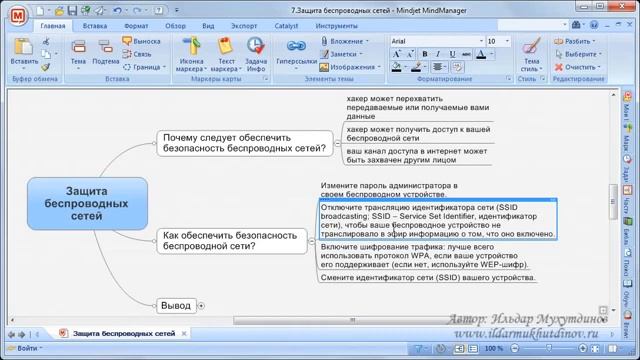Open the Вставка ribbon tab

95,26
